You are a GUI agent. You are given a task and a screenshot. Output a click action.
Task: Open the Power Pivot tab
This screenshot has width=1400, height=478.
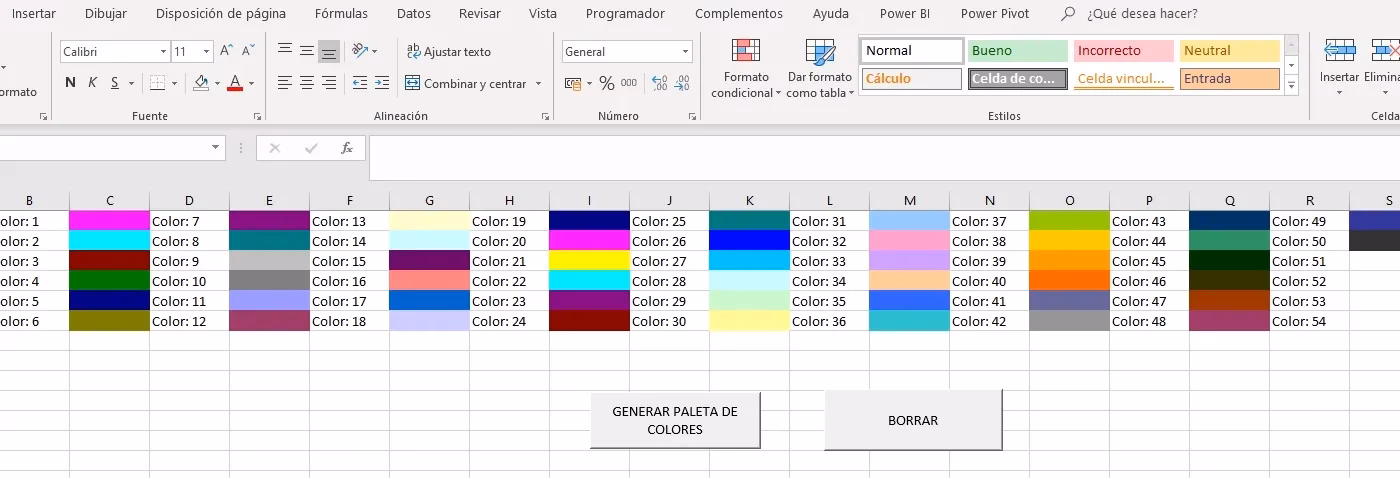point(995,14)
